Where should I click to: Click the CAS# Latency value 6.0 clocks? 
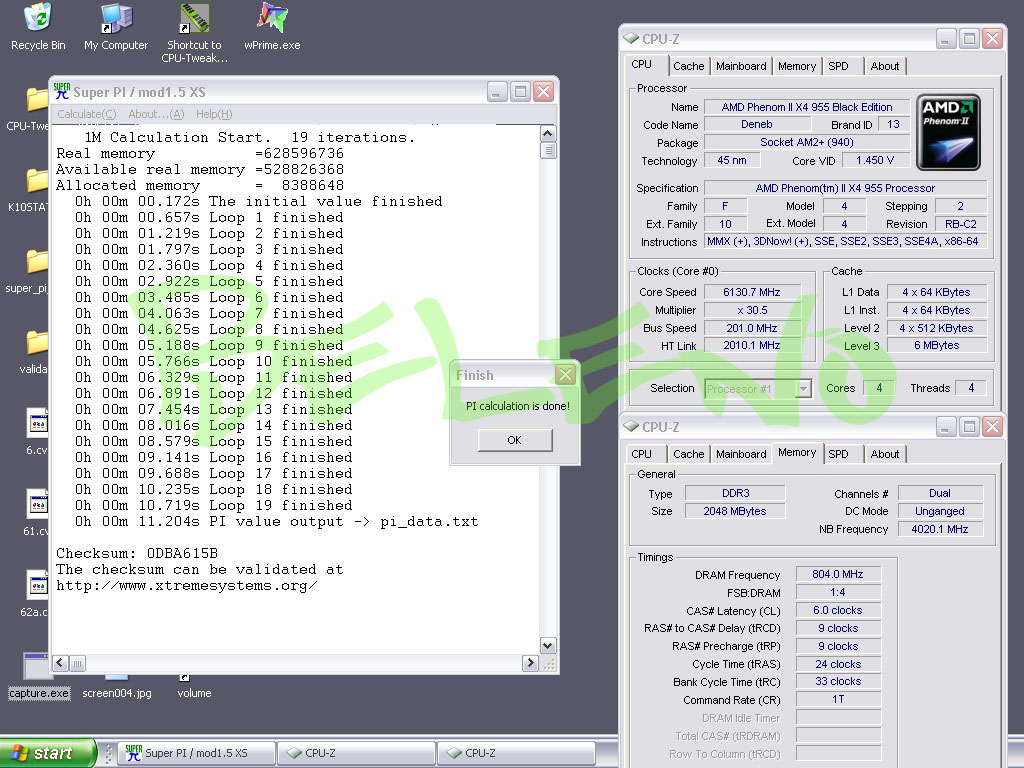(838, 610)
